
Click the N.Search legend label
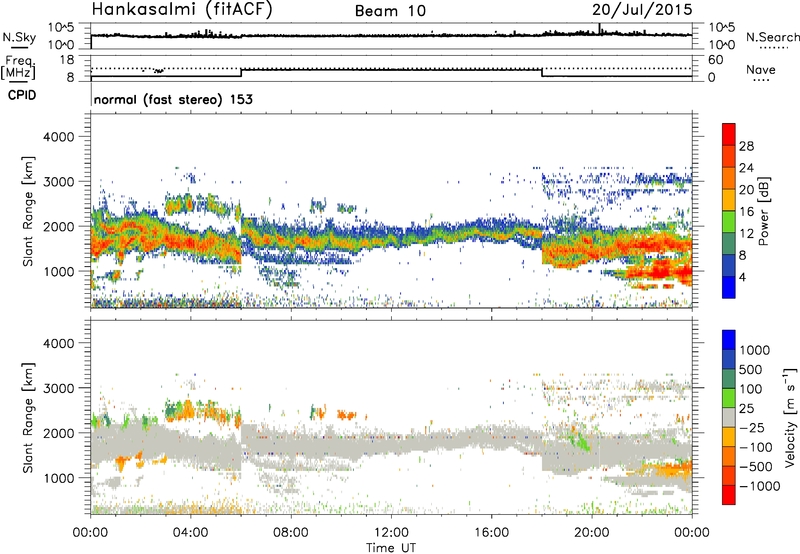[x=772, y=37]
